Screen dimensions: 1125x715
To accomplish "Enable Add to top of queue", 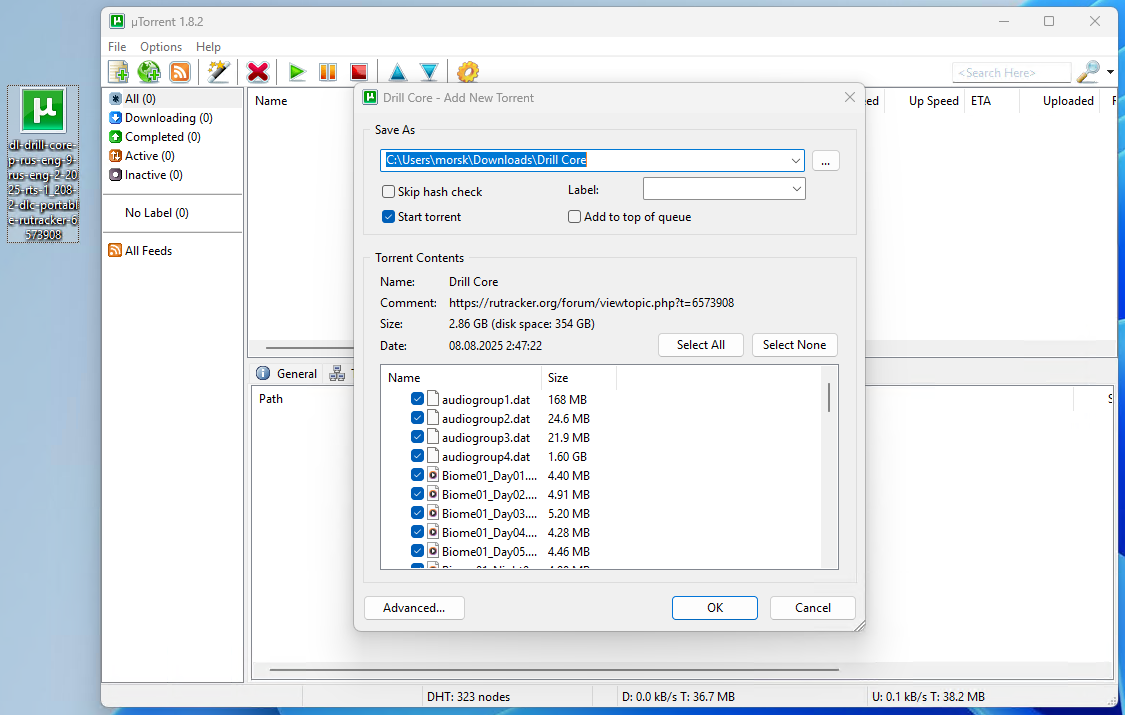I will click(x=574, y=217).
